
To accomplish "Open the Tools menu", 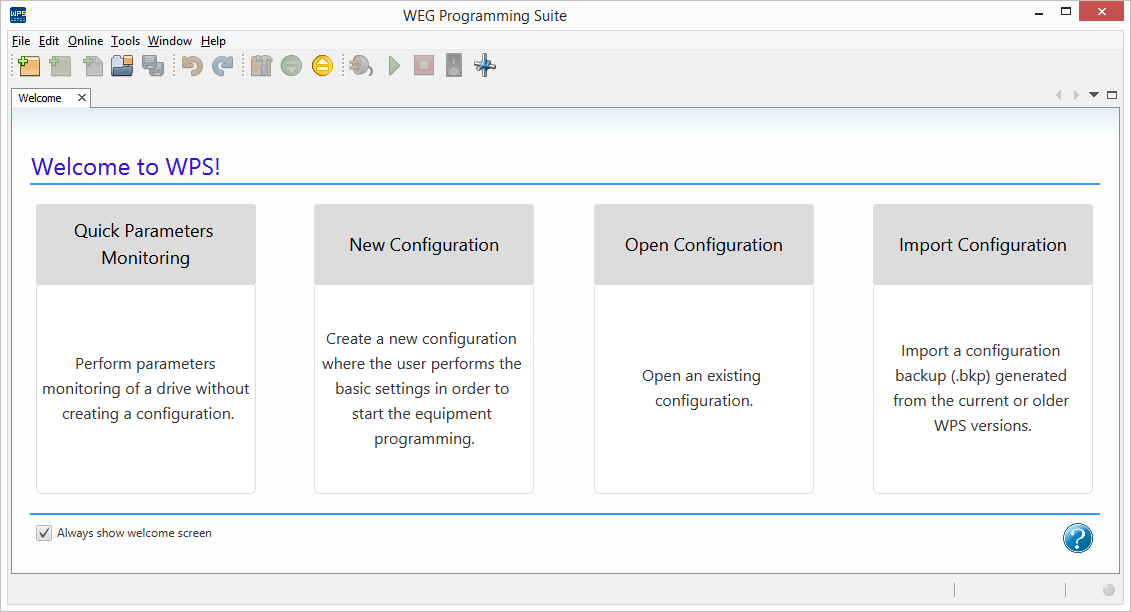I will [125, 41].
